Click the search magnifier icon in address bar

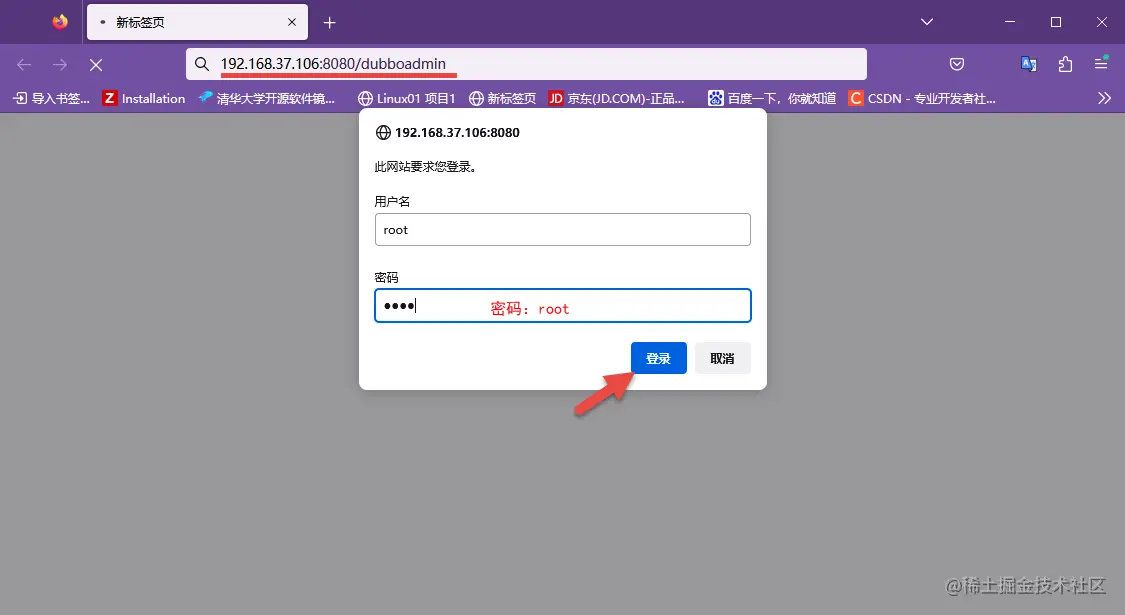[x=202, y=65]
